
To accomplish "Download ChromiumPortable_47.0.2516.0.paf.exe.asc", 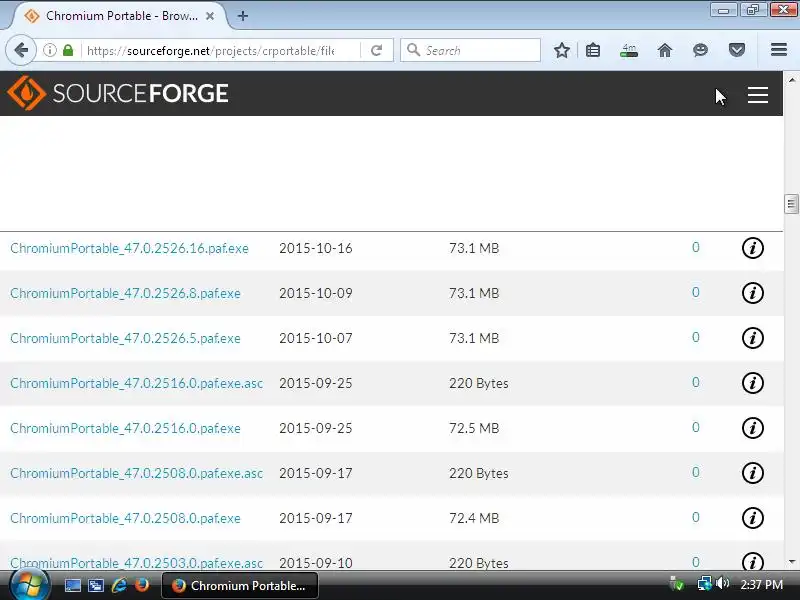I will coord(136,383).
